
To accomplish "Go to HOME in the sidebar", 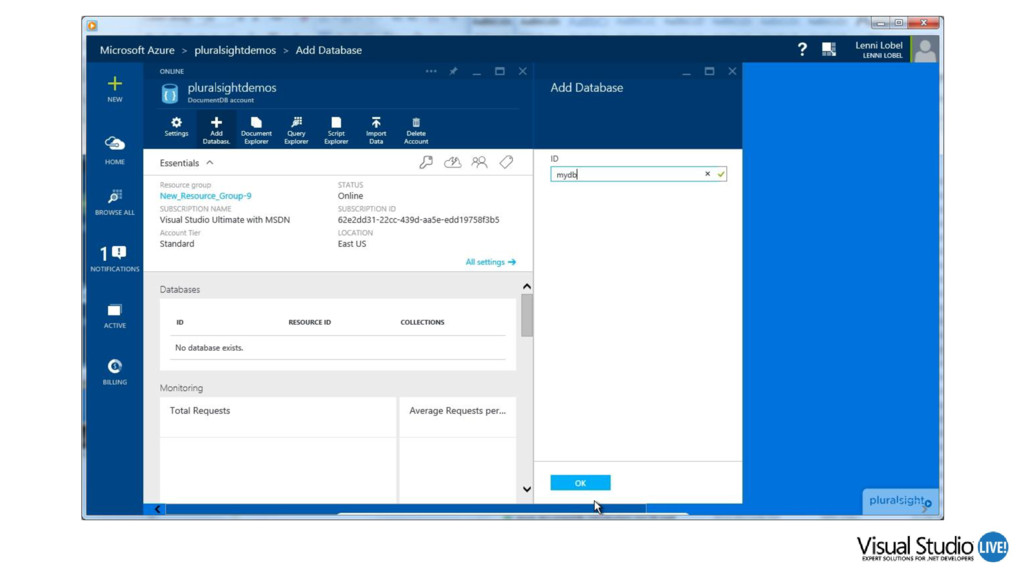I will click(x=115, y=150).
